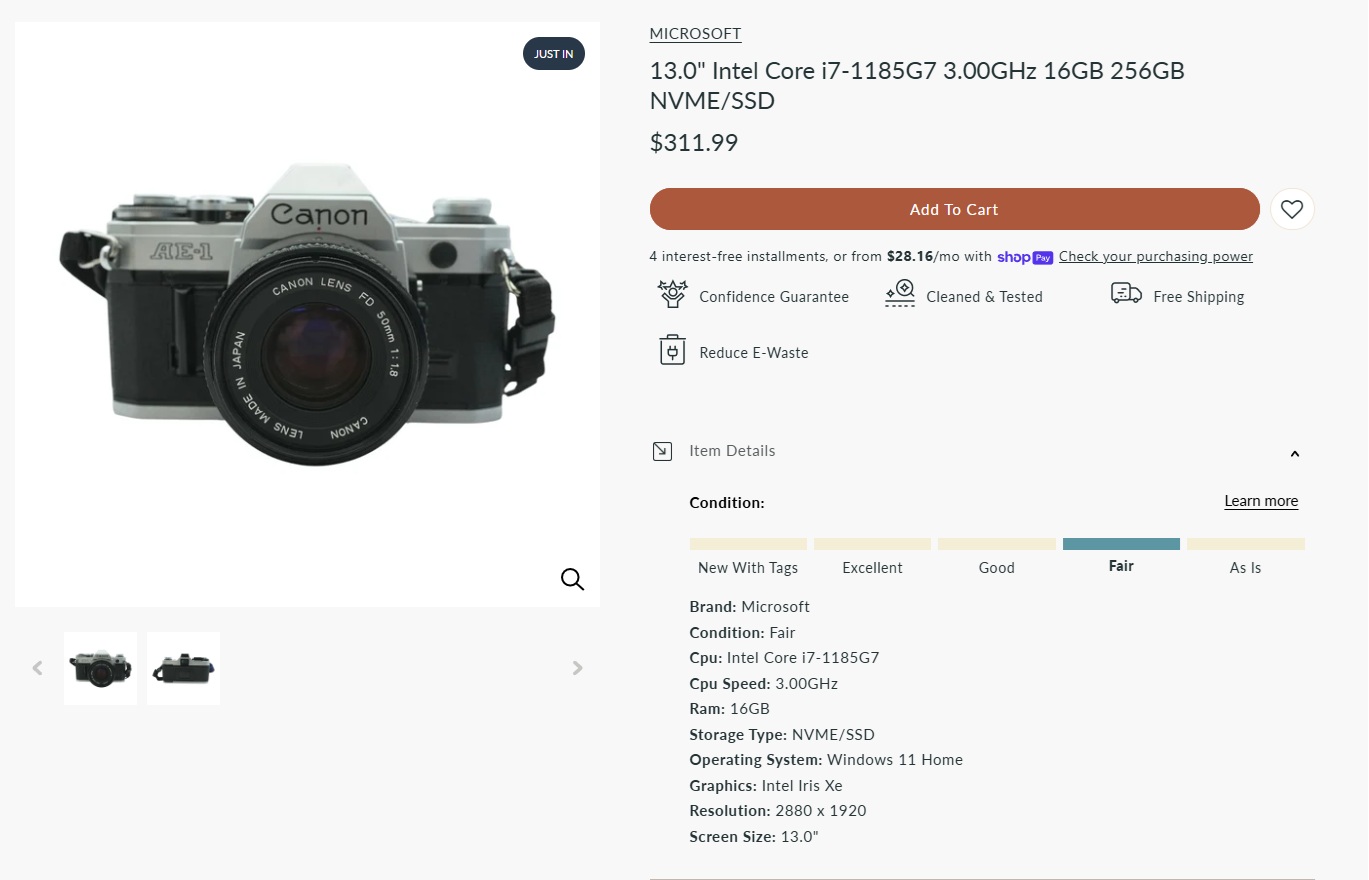Viewport: 1369px width, 880px height.
Task: Open Check your purchasing power link
Action: coord(1155,257)
